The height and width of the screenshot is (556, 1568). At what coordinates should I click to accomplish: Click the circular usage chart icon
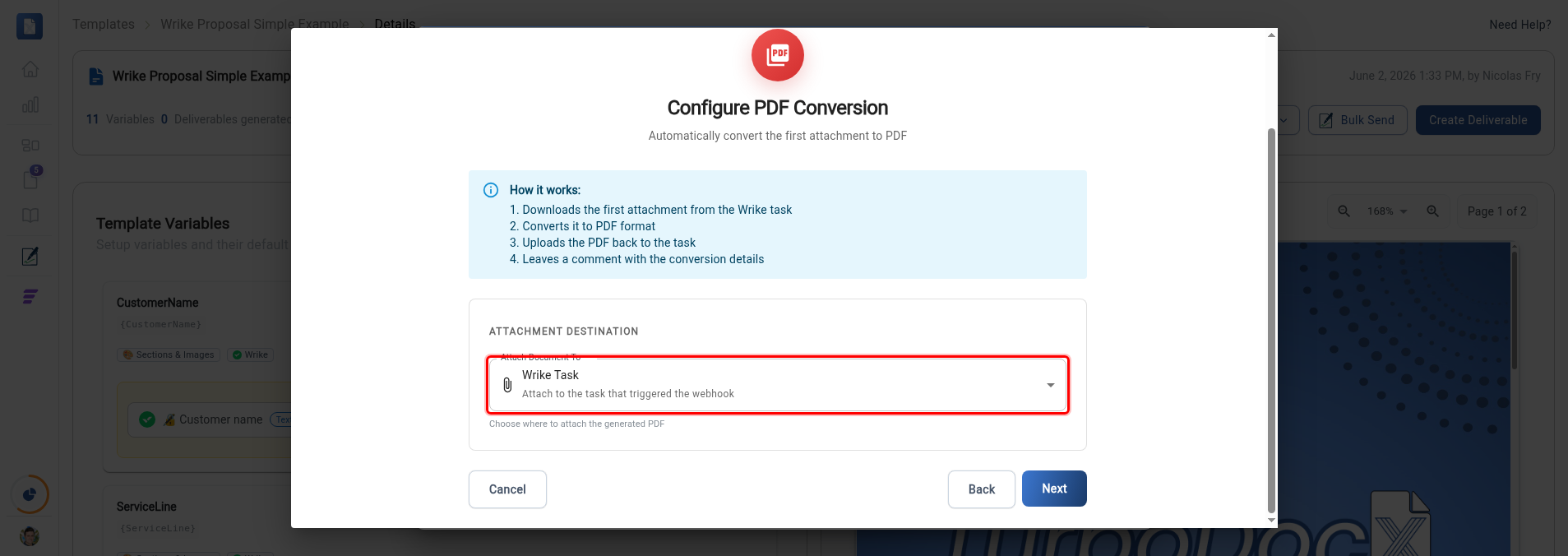pos(30,494)
